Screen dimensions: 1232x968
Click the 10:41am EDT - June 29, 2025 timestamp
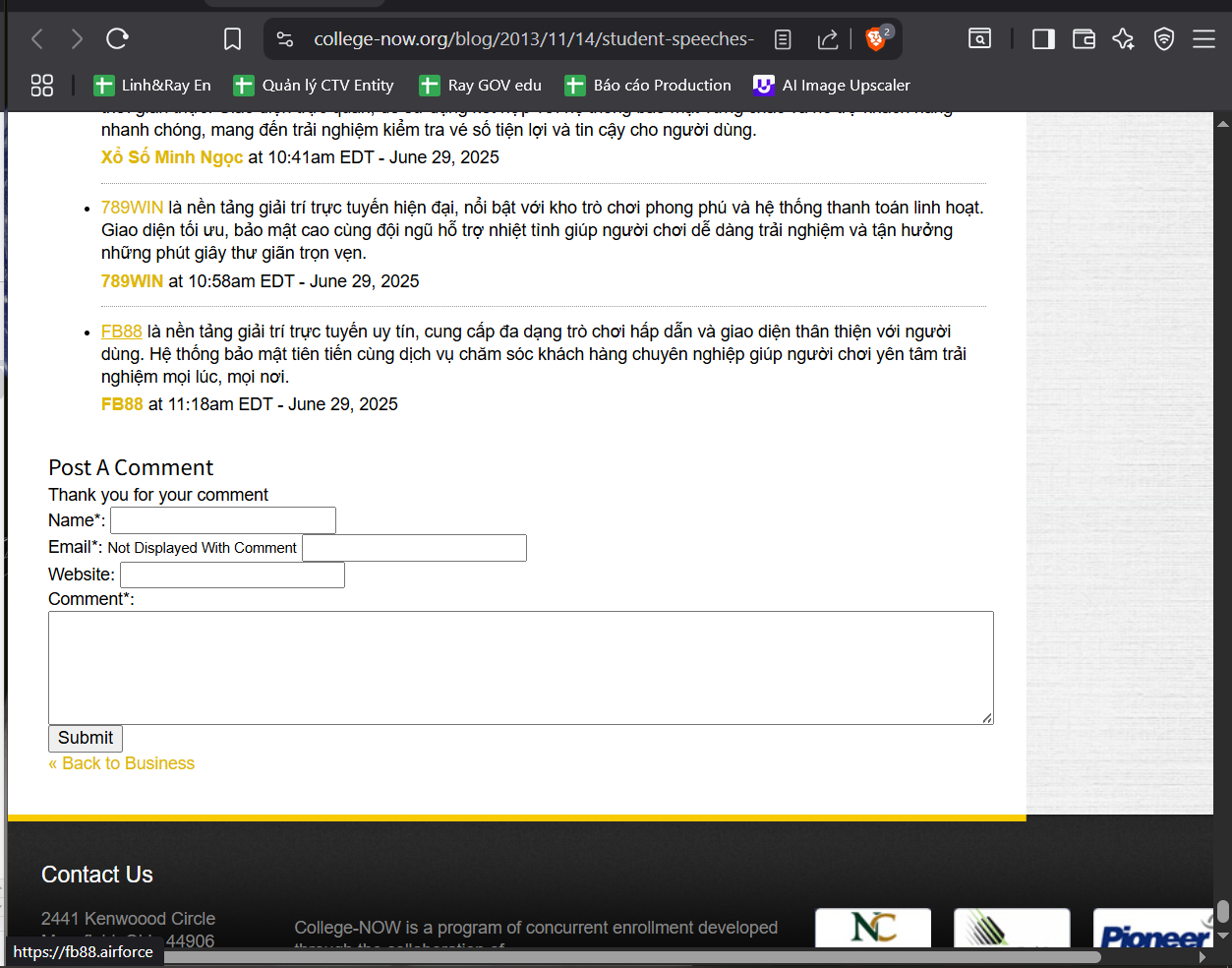pos(383,157)
